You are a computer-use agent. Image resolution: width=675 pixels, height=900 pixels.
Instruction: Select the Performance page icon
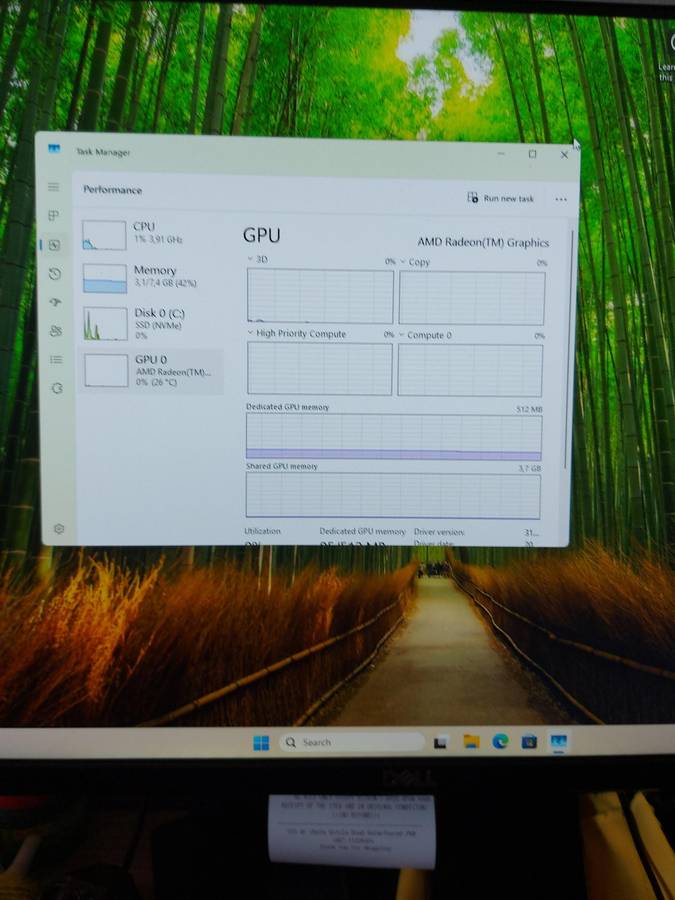coord(55,245)
